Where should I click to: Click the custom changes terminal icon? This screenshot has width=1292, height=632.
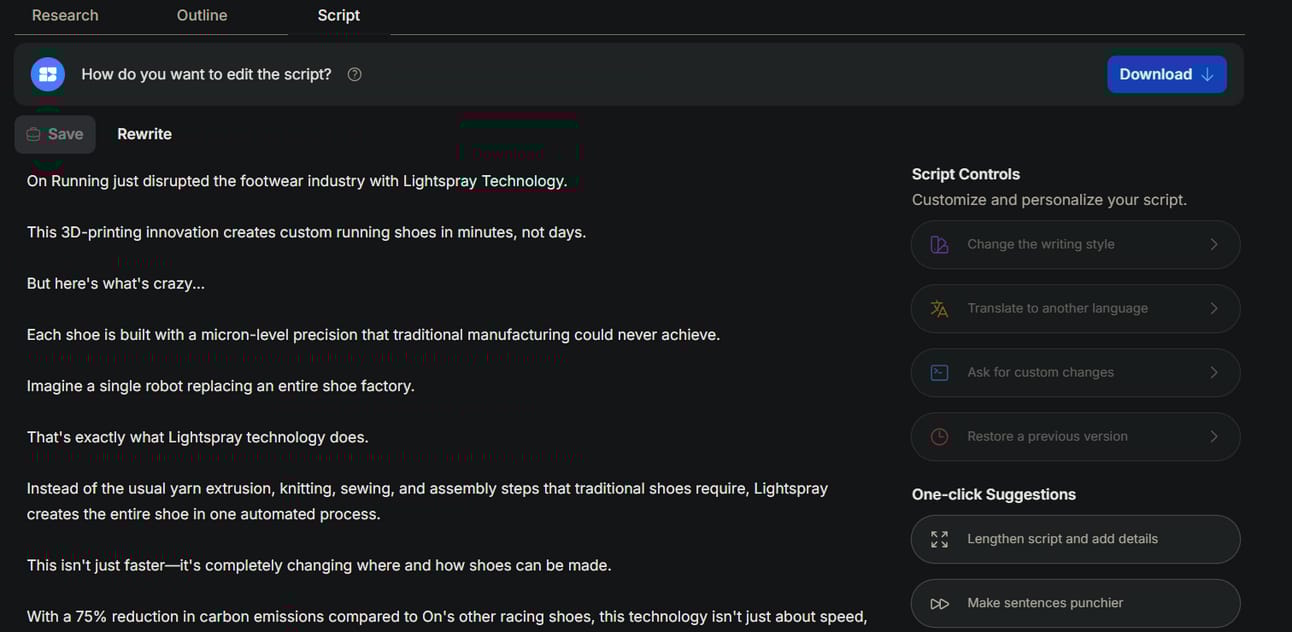click(939, 373)
